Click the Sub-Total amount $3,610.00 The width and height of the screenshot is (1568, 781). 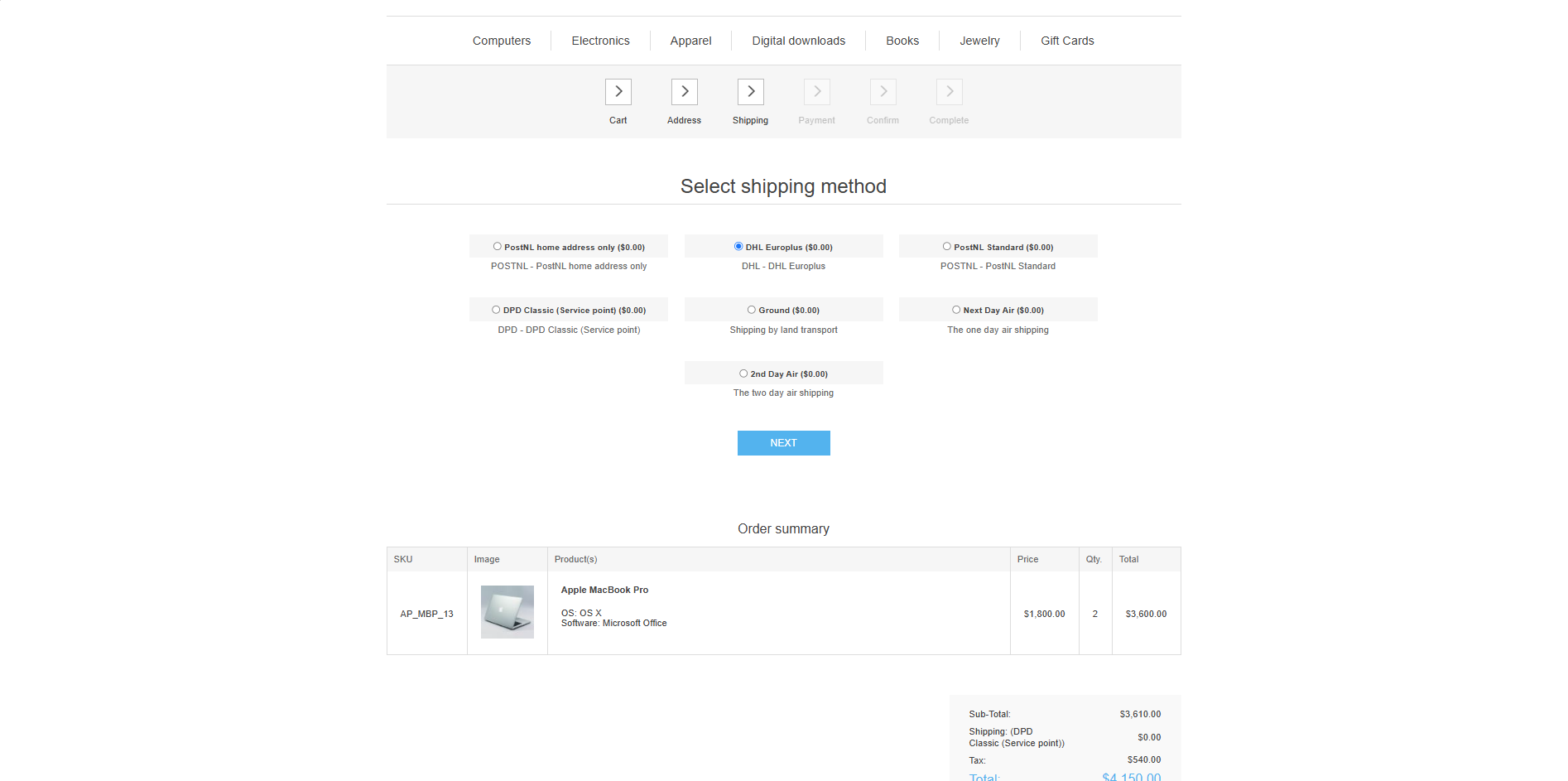pos(1141,714)
